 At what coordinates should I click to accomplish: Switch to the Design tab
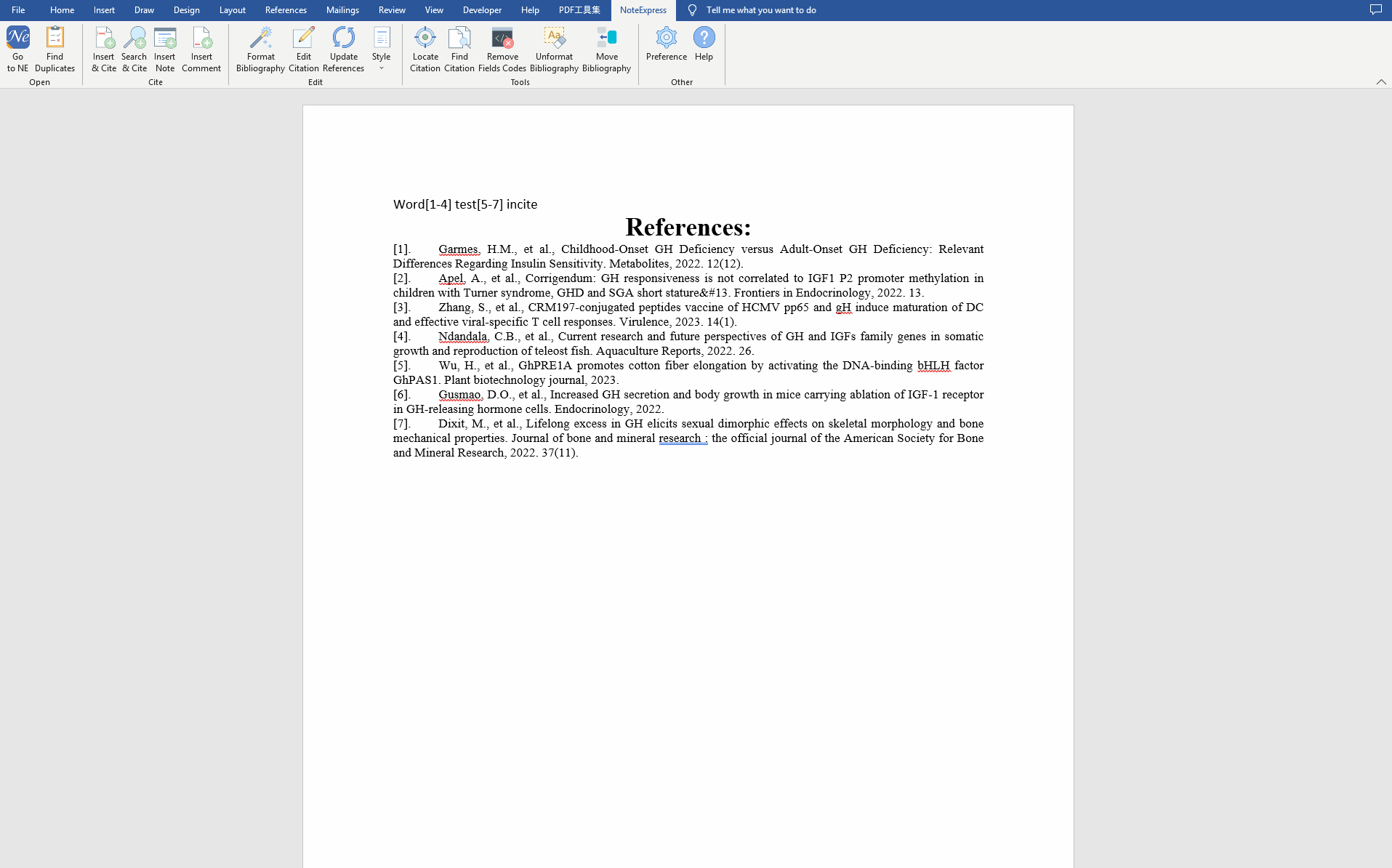tap(187, 10)
